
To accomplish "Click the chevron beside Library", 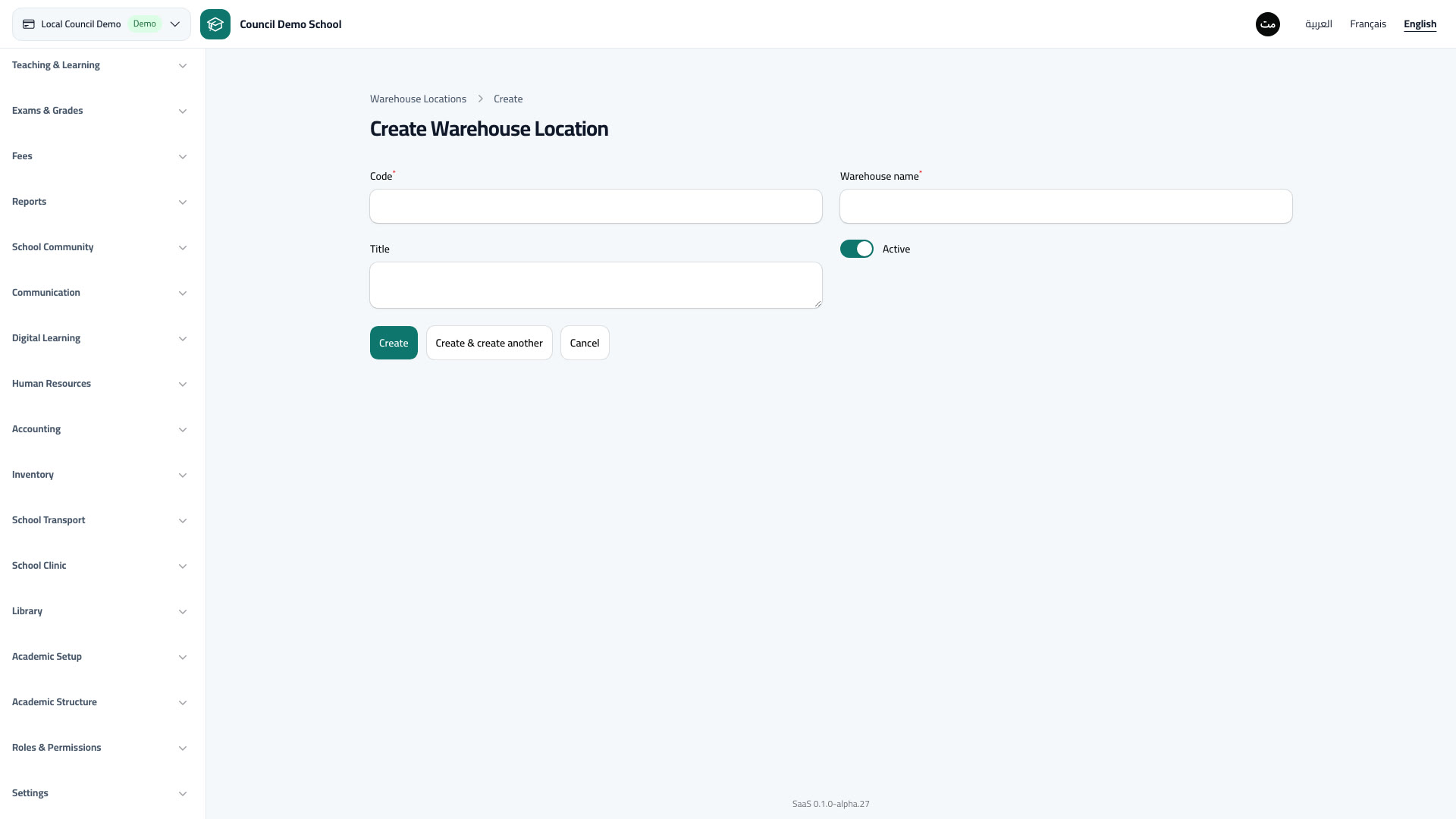I will pyautogui.click(x=183, y=612).
